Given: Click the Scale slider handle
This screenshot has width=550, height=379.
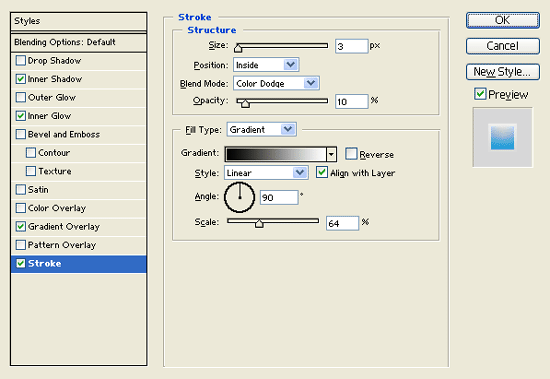Looking at the screenshot, I should 259,223.
